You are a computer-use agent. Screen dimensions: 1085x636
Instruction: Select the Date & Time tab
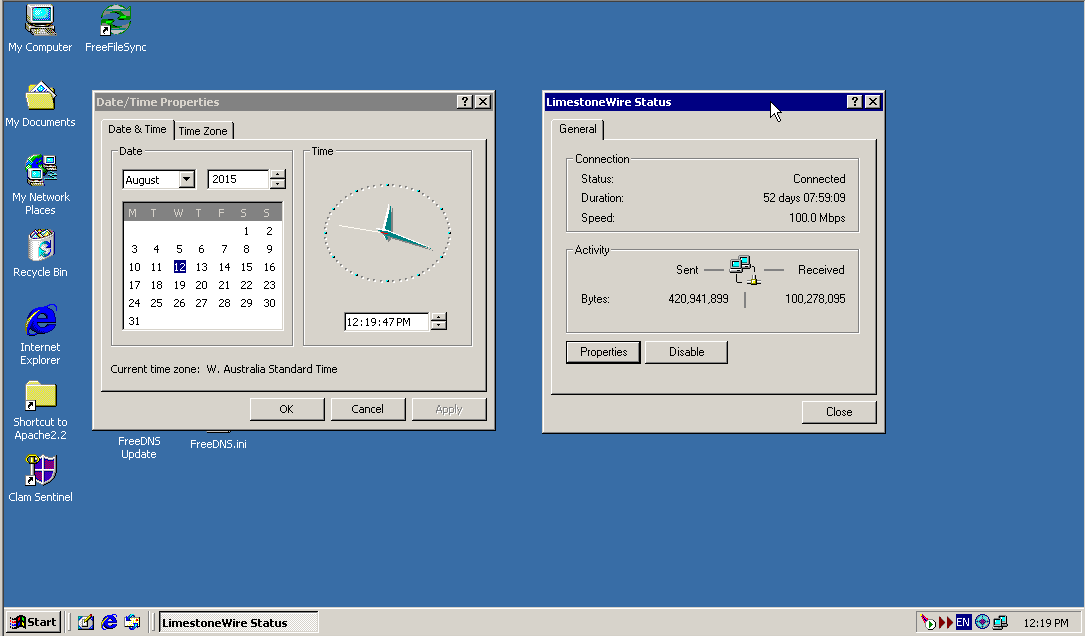coord(137,129)
